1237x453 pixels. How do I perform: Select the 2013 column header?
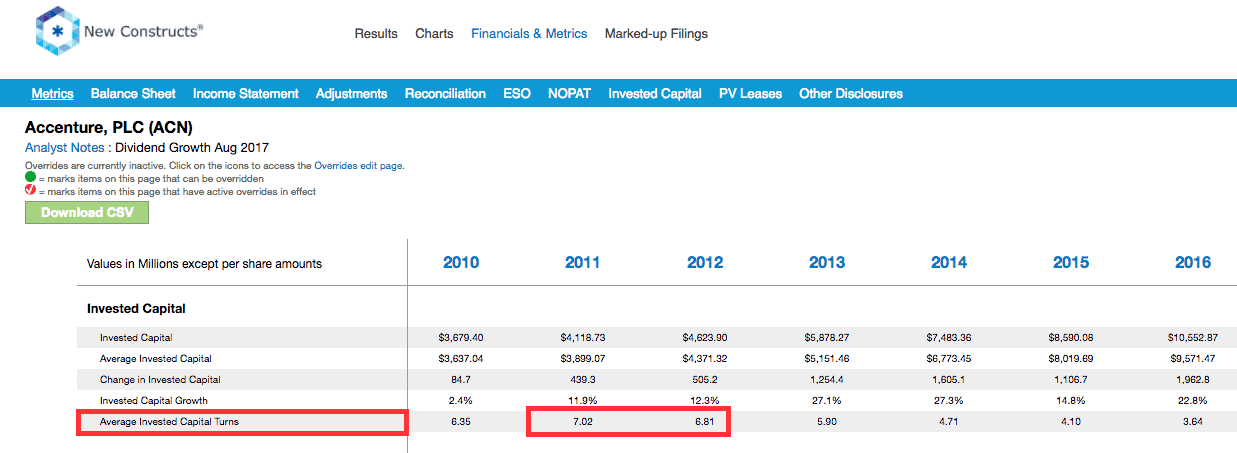[827, 263]
